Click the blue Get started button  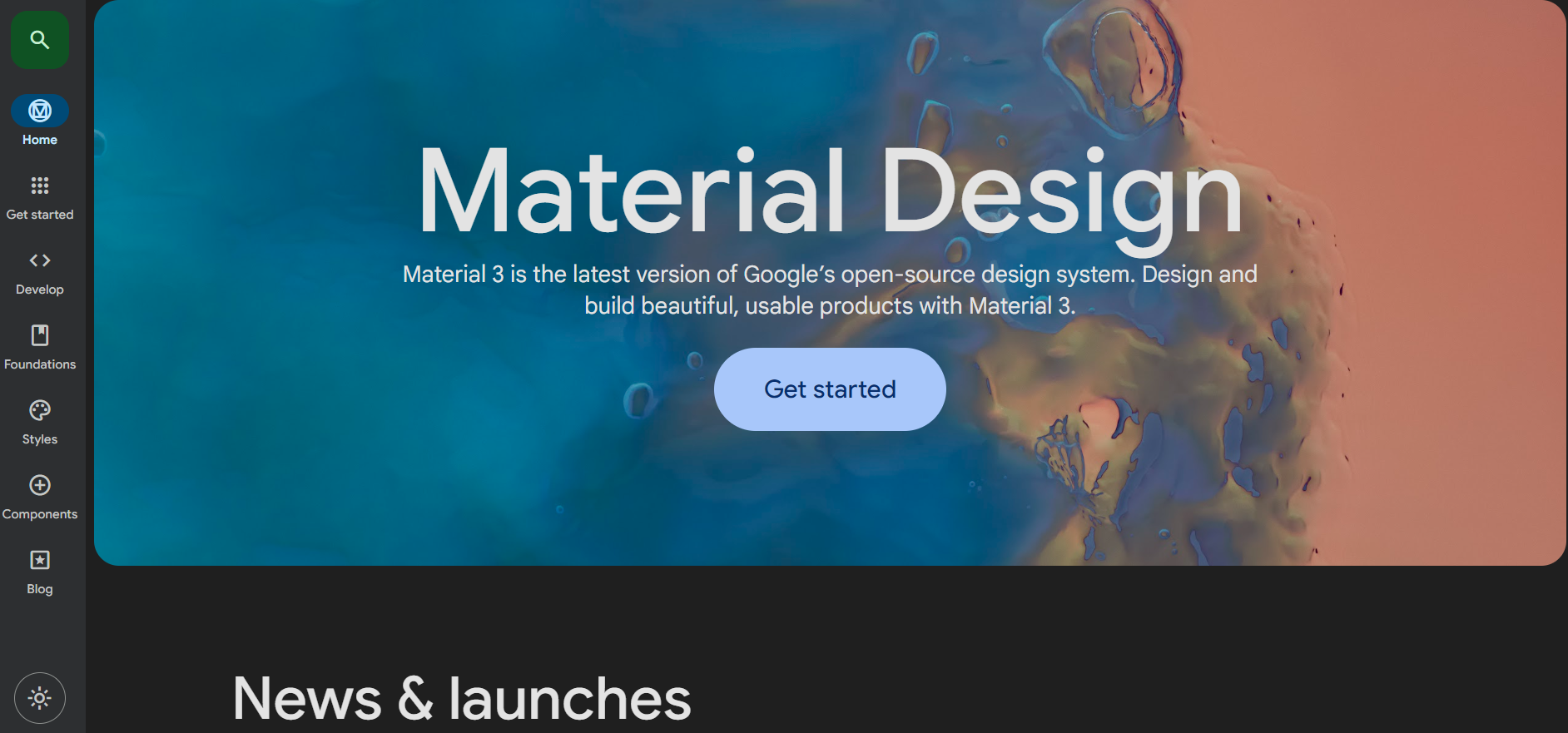coord(830,389)
